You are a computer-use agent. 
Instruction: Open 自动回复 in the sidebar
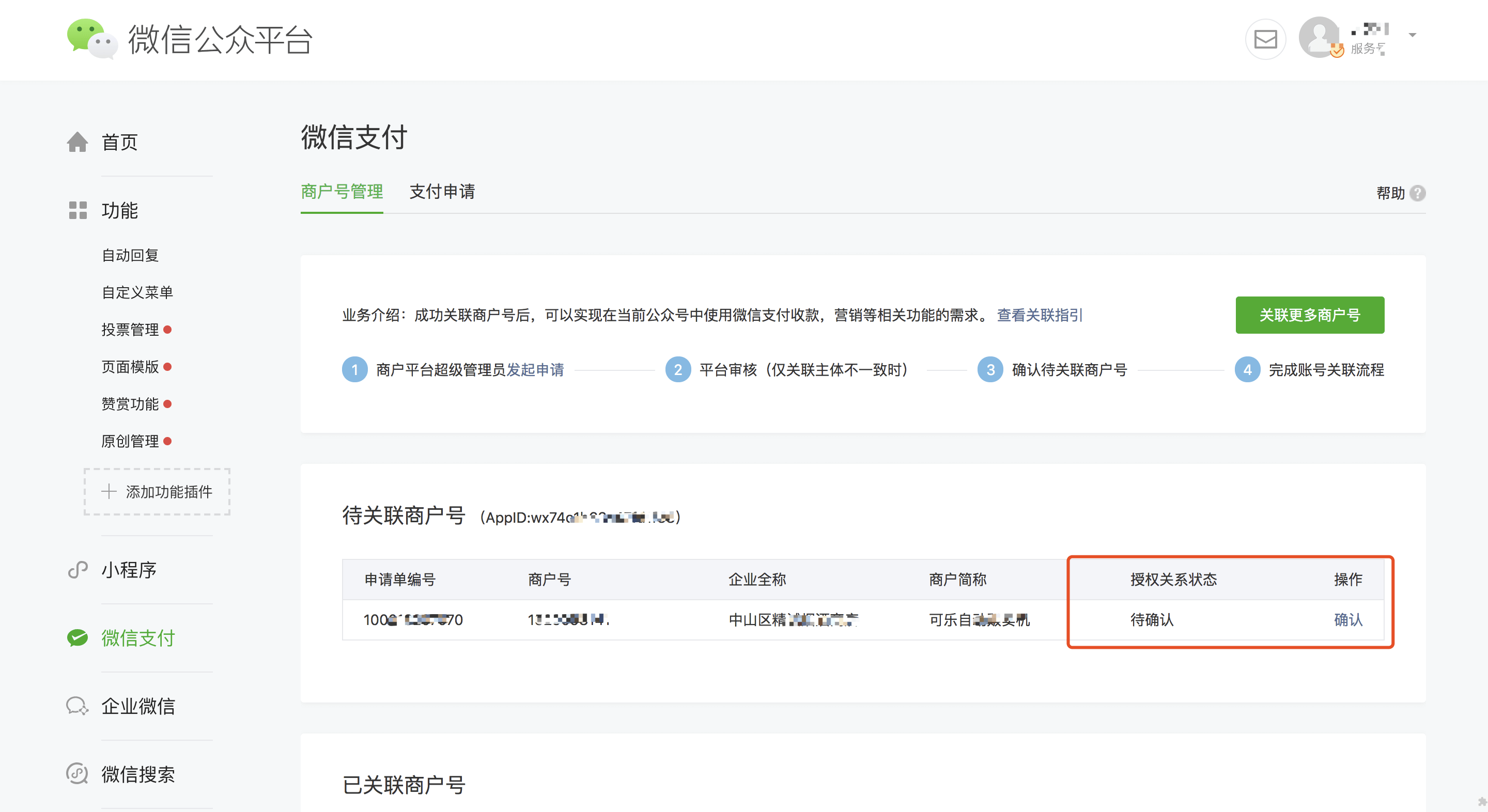pos(130,255)
